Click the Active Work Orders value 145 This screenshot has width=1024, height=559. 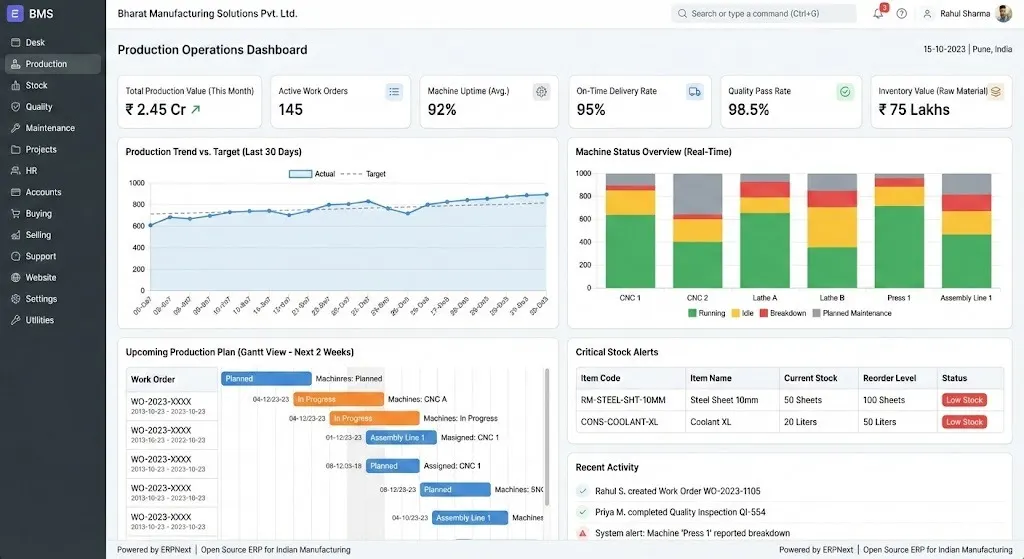[x=291, y=110]
